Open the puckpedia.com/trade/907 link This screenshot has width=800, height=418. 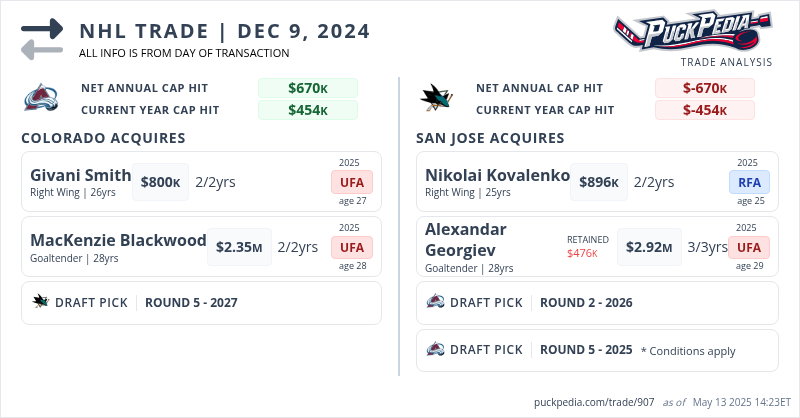point(594,402)
